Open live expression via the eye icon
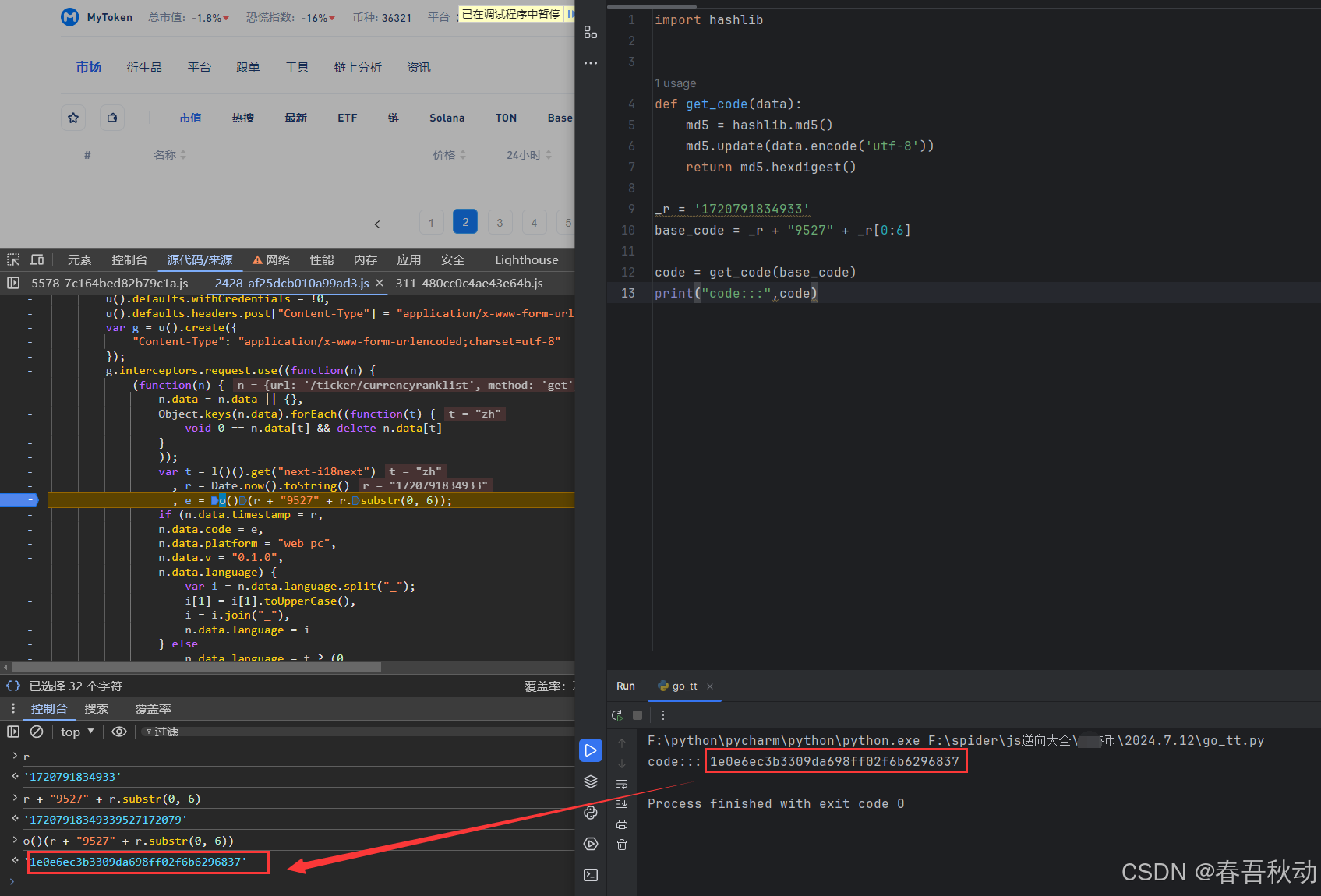 119,732
